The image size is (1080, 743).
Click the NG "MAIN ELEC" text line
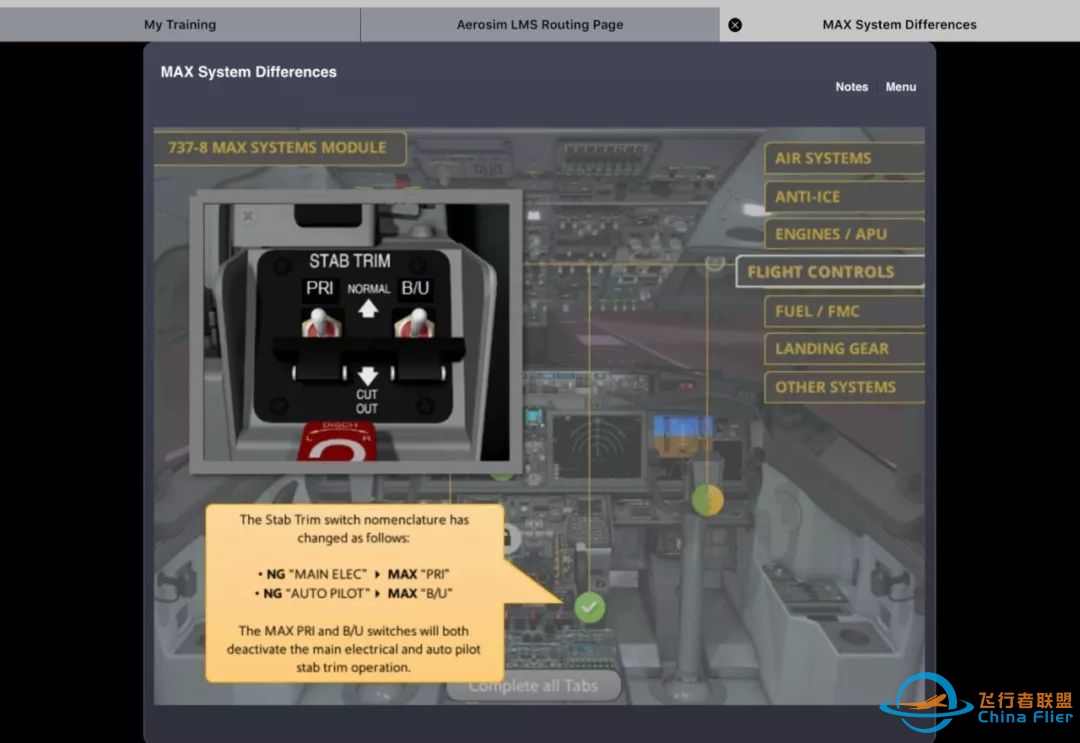point(353,574)
